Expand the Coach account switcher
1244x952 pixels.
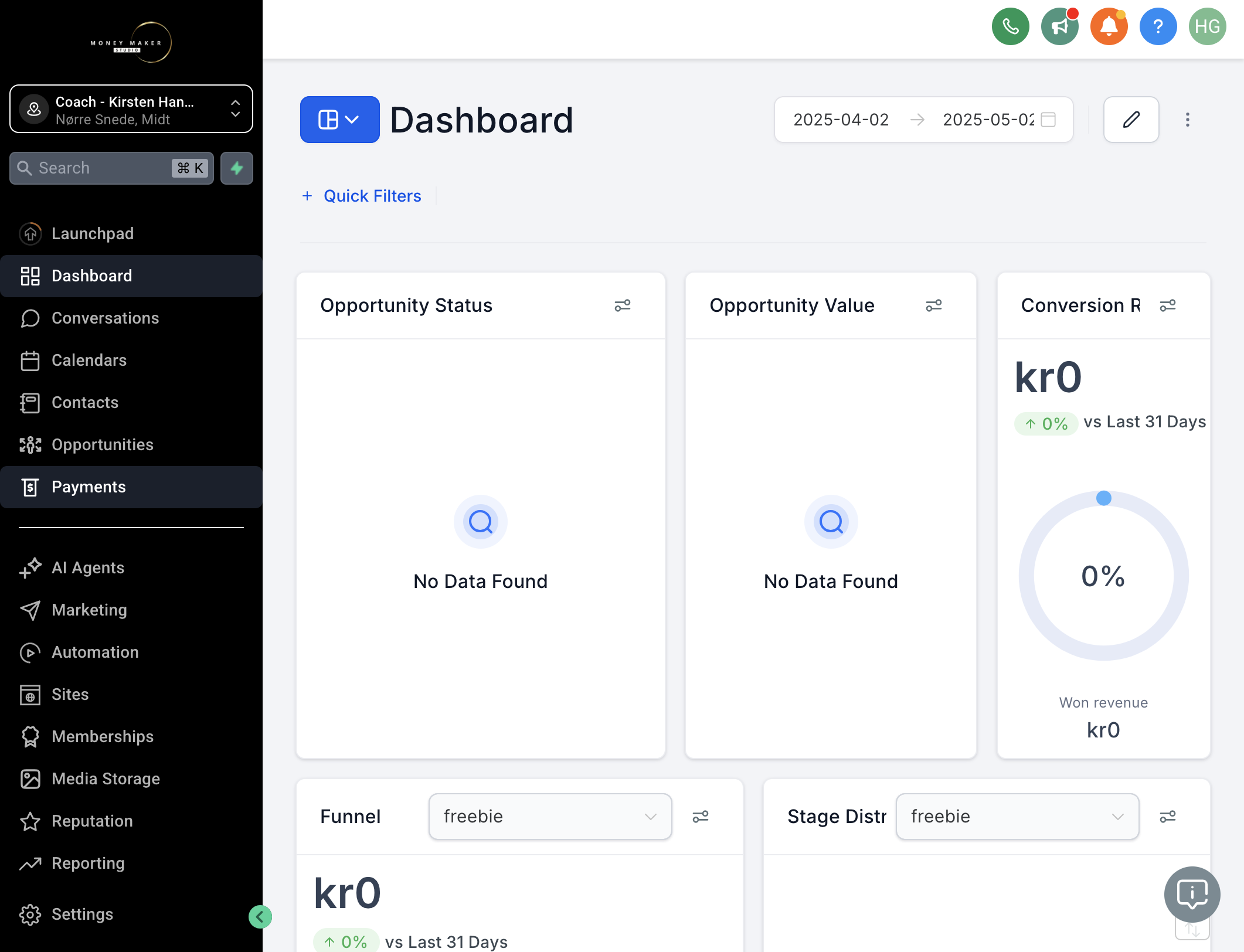(x=131, y=109)
